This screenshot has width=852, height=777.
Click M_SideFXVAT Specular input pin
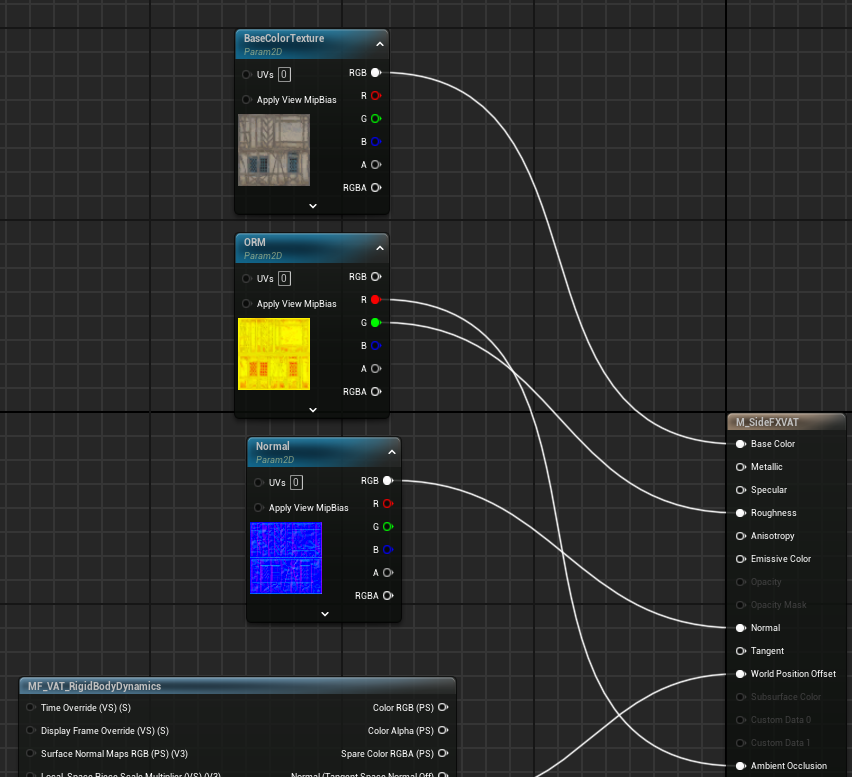point(741,490)
